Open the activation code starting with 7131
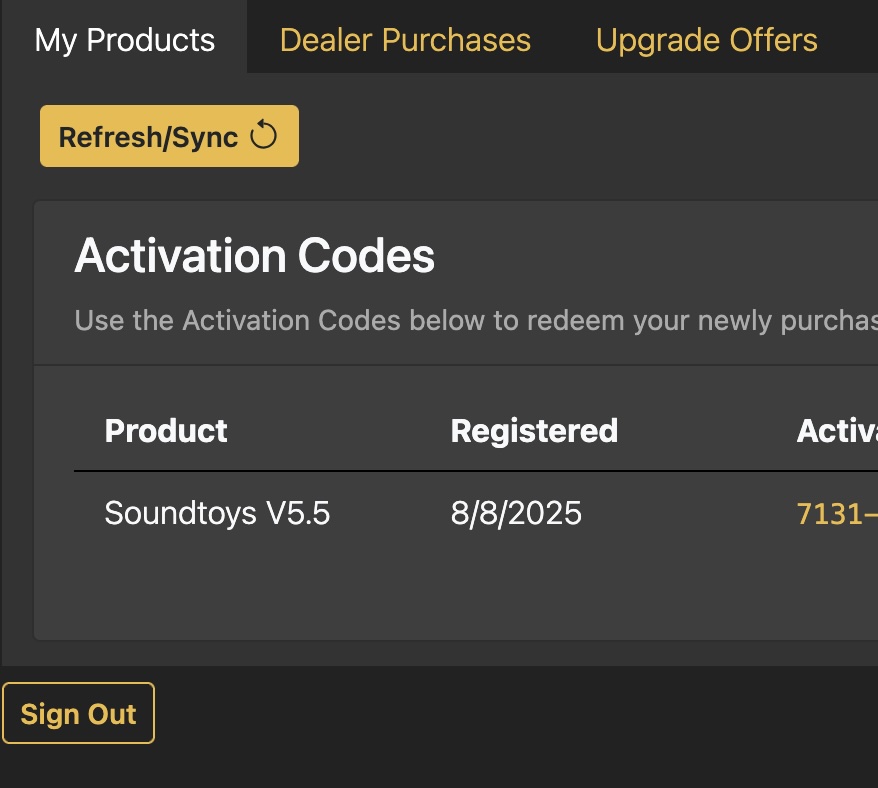Image resolution: width=878 pixels, height=788 pixels. tap(835, 512)
